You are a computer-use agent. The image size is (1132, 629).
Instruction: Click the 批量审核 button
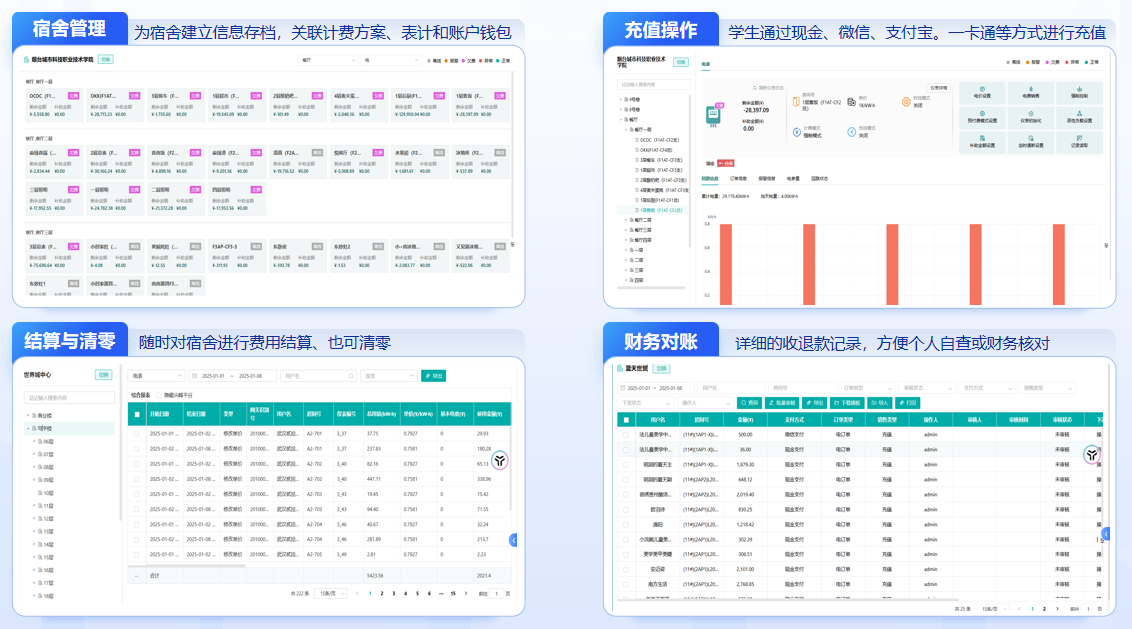click(x=782, y=403)
